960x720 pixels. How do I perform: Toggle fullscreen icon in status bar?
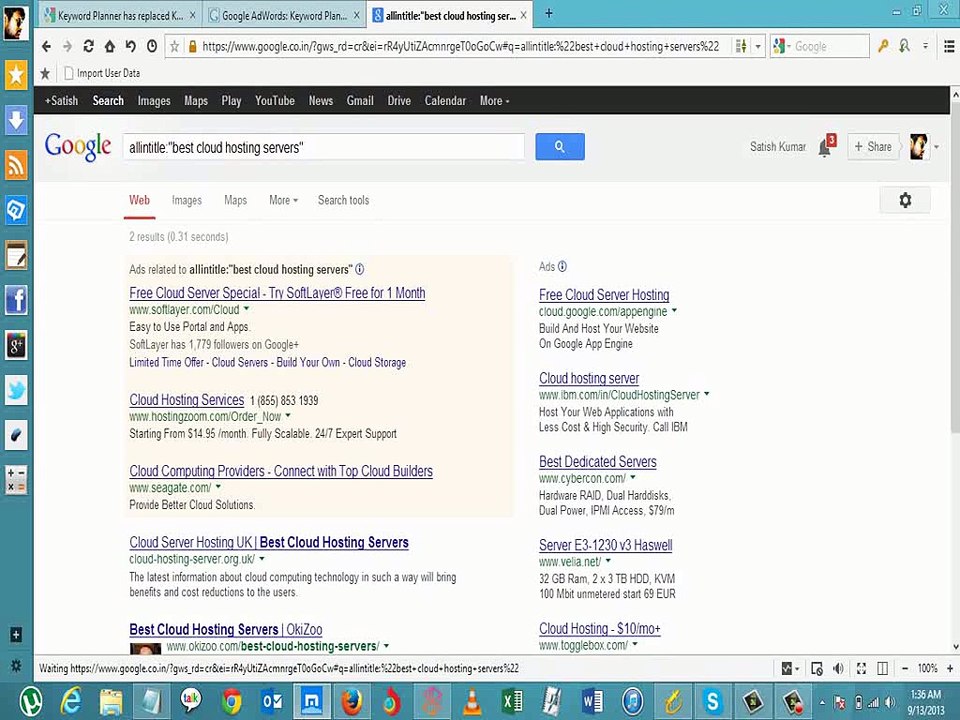click(x=861, y=669)
